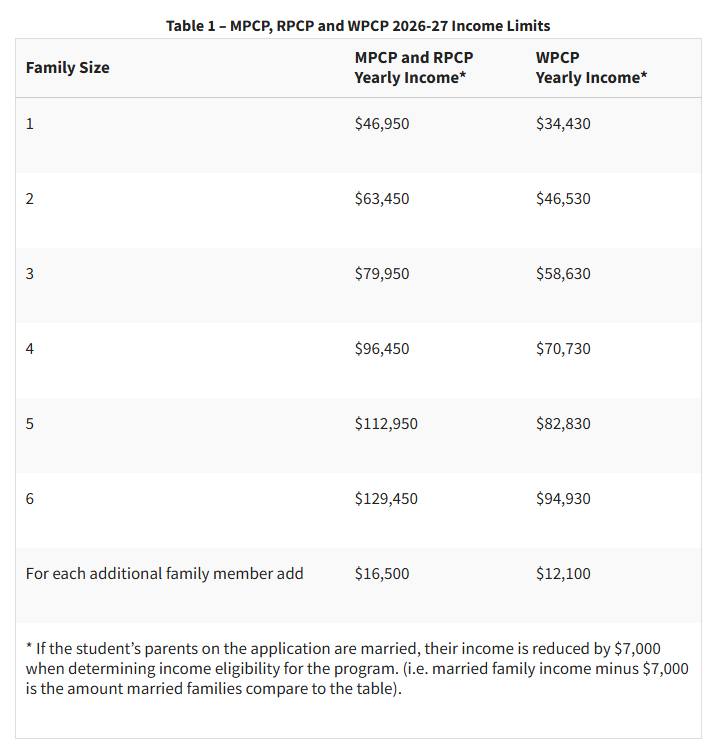Click the $70,730 WPCP amount
719x746 pixels.
[x=563, y=349]
